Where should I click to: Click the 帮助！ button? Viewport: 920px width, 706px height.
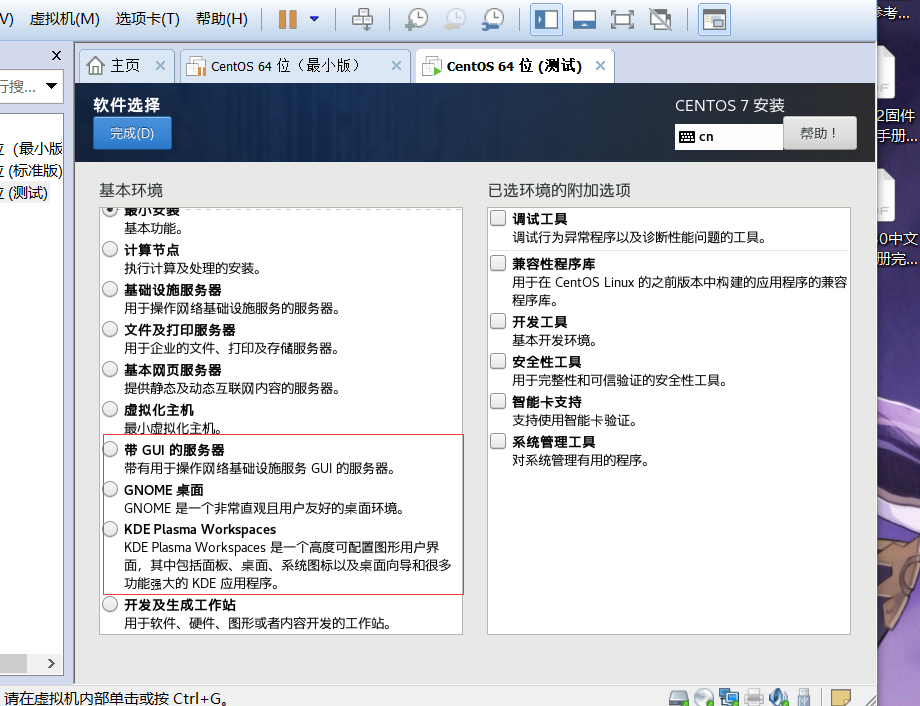click(x=820, y=133)
